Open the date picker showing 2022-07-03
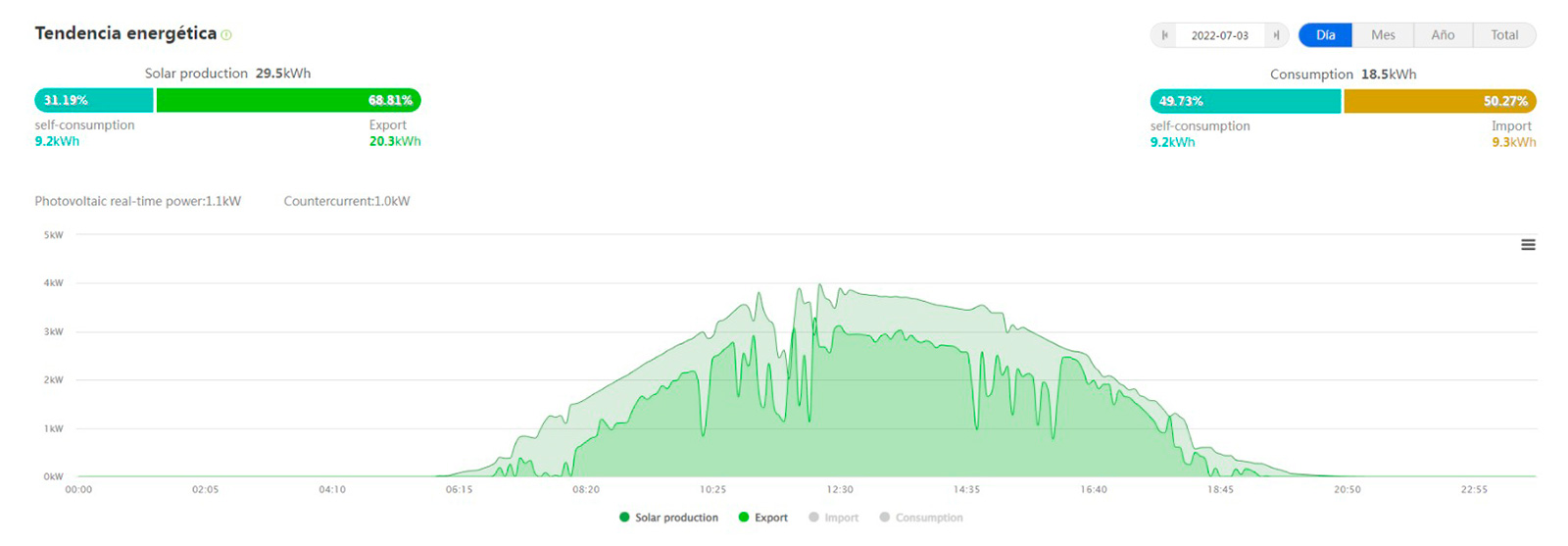Image resolution: width=1568 pixels, height=546 pixels. pos(1219,35)
